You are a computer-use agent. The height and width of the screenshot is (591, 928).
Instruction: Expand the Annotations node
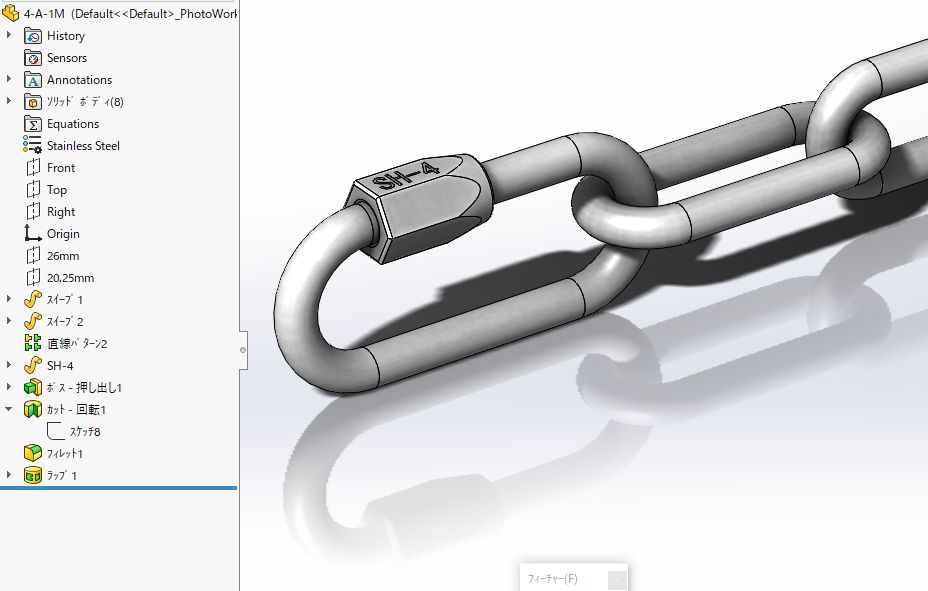(9, 79)
